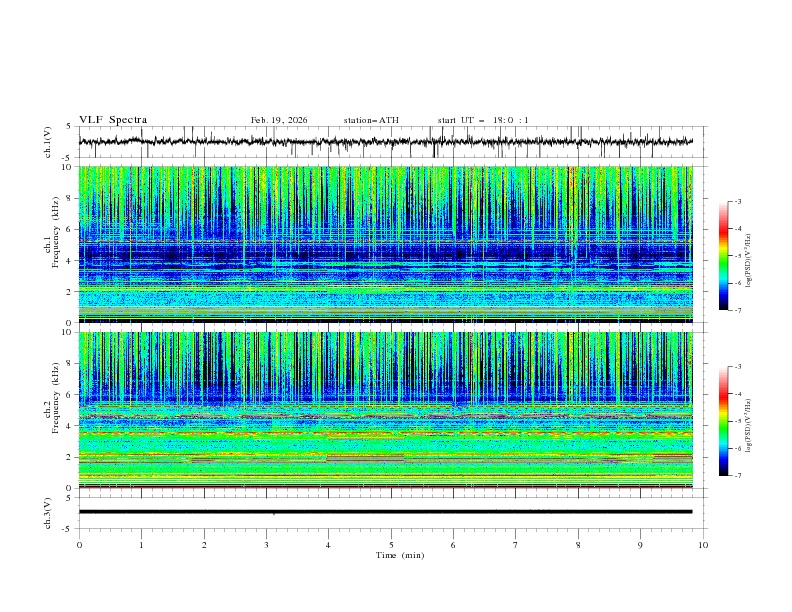Image resolution: width=792 pixels, height=612 pixels.
Task: Click the '-3' label on ch.1 color scale
Action: (737, 201)
